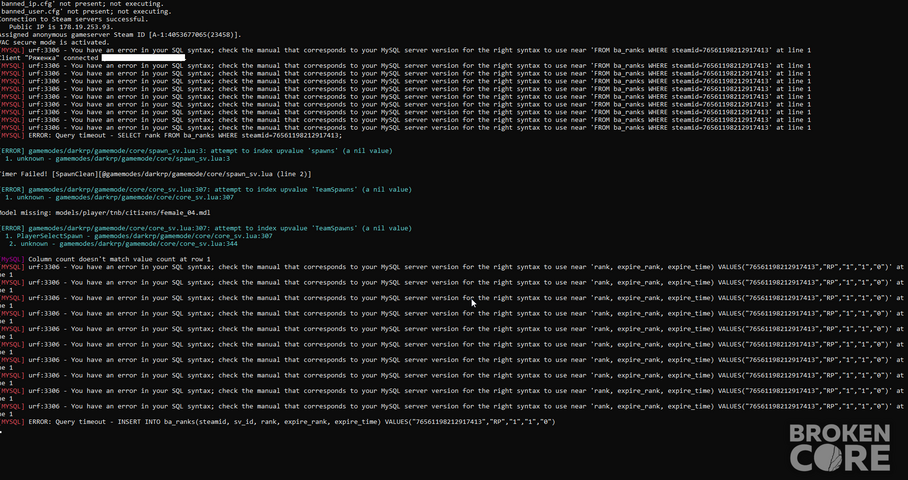The height and width of the screenshot is (480, 908).
Task: Click the "VAC secure mode is activated" line
Action: [54, 42]
